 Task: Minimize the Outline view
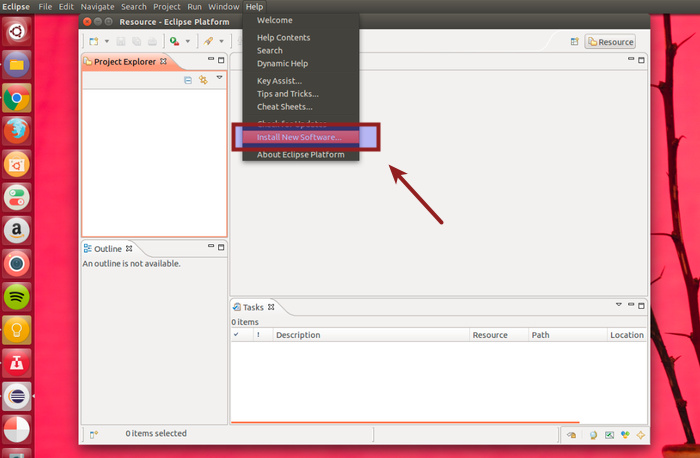point(211,246)
